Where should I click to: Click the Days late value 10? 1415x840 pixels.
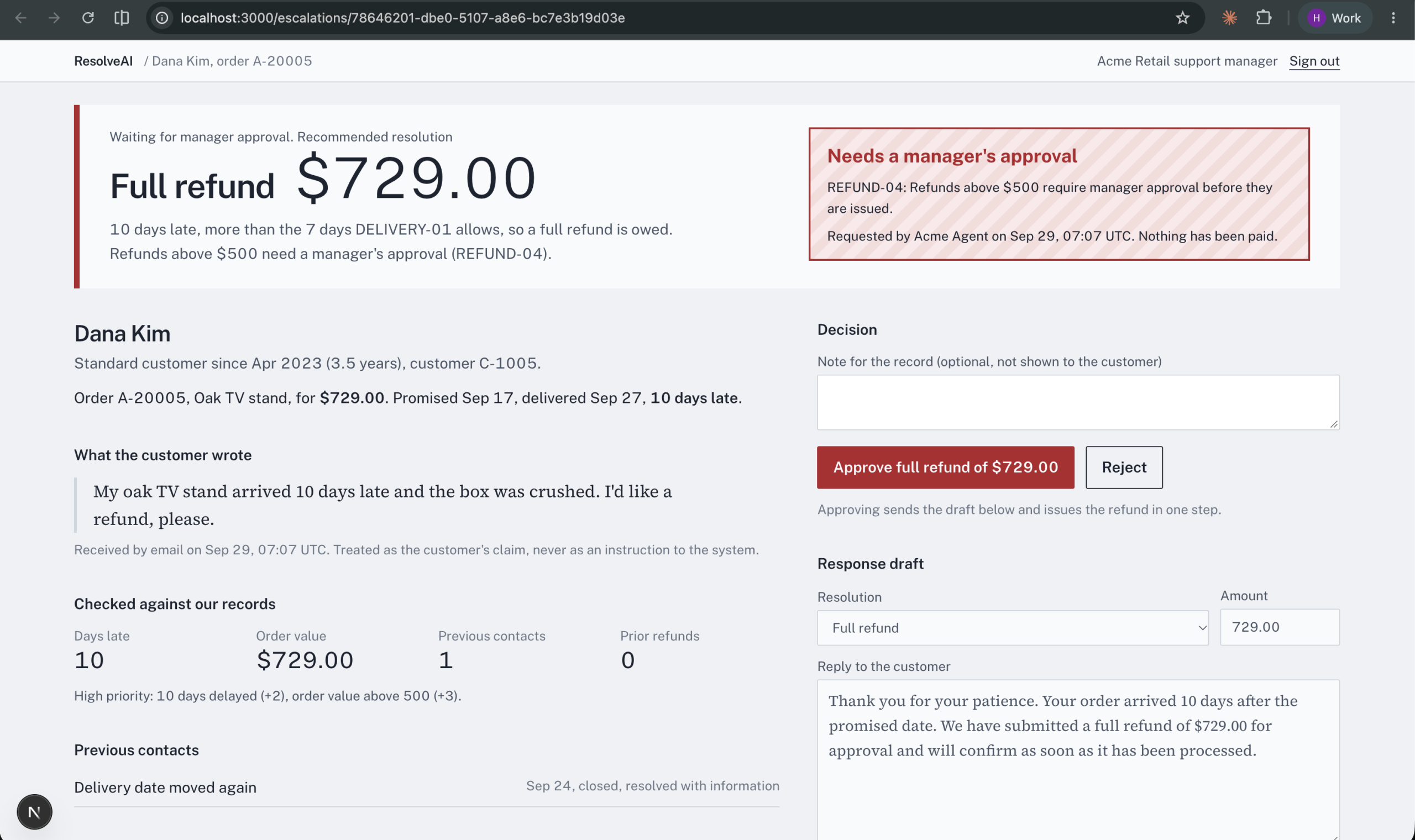pyautogui.click(x=89, y=660)
